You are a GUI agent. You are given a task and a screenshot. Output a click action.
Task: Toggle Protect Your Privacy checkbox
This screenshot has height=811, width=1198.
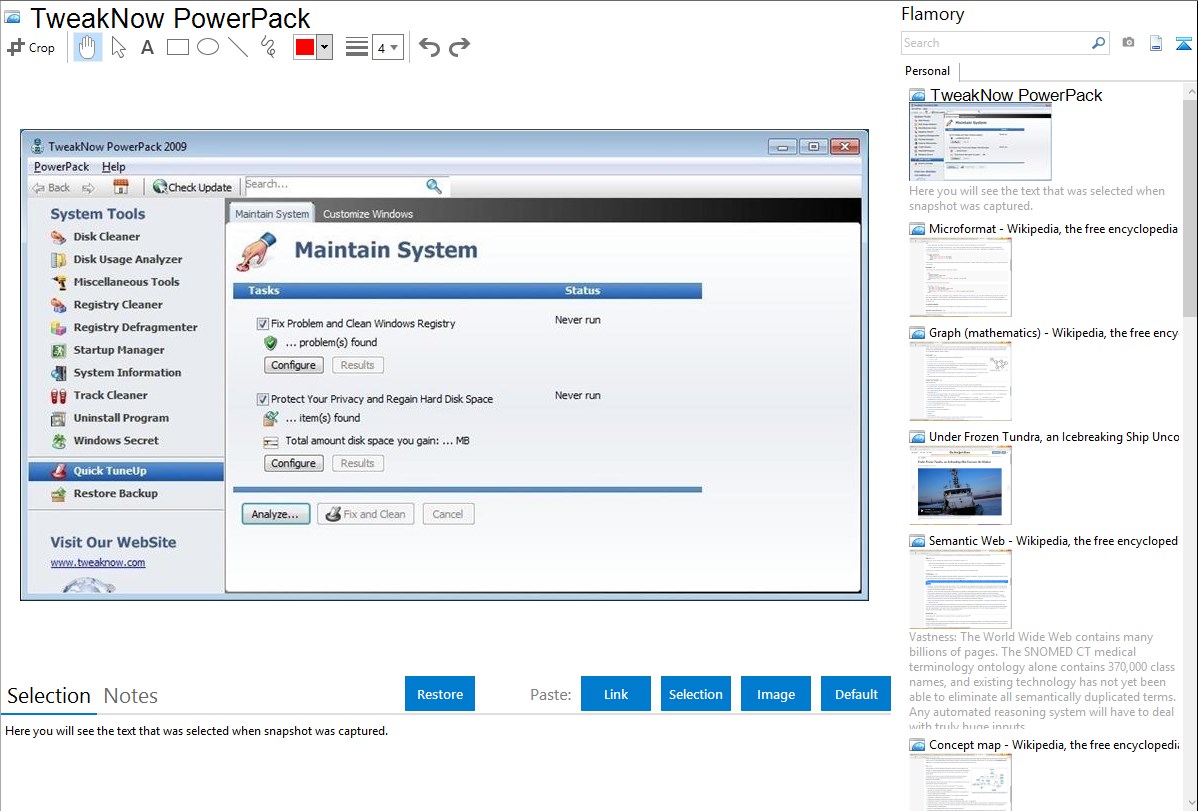(x=263, y=399)
